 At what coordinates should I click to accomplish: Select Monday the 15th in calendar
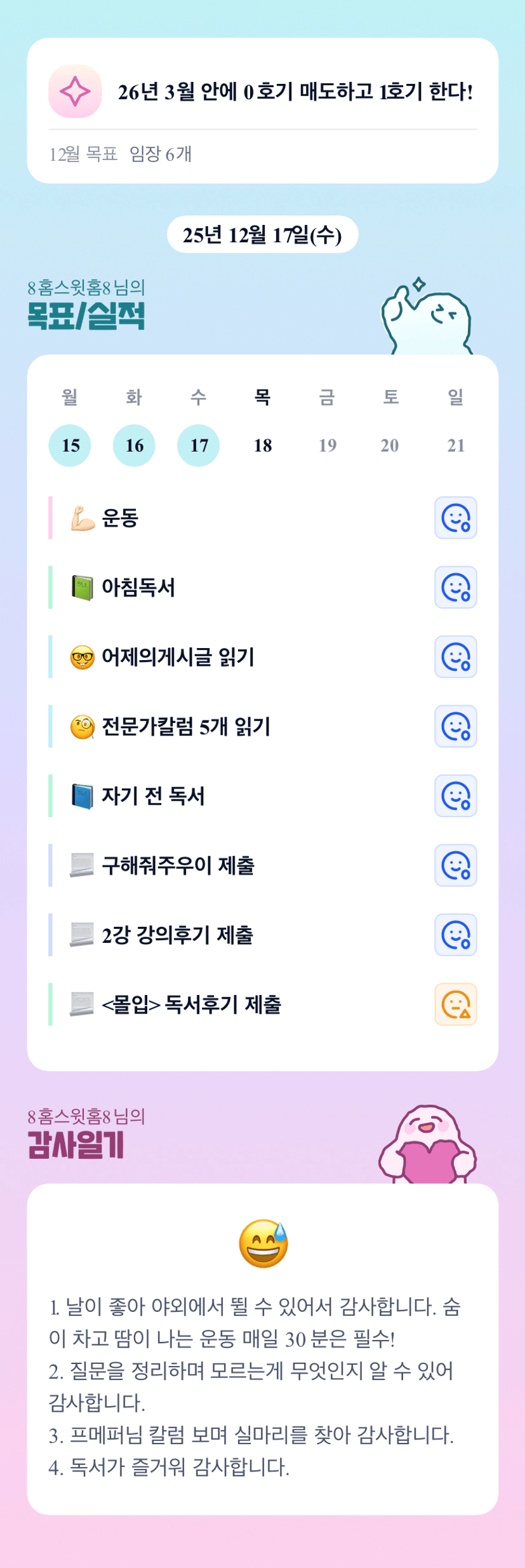coord(70,445)
